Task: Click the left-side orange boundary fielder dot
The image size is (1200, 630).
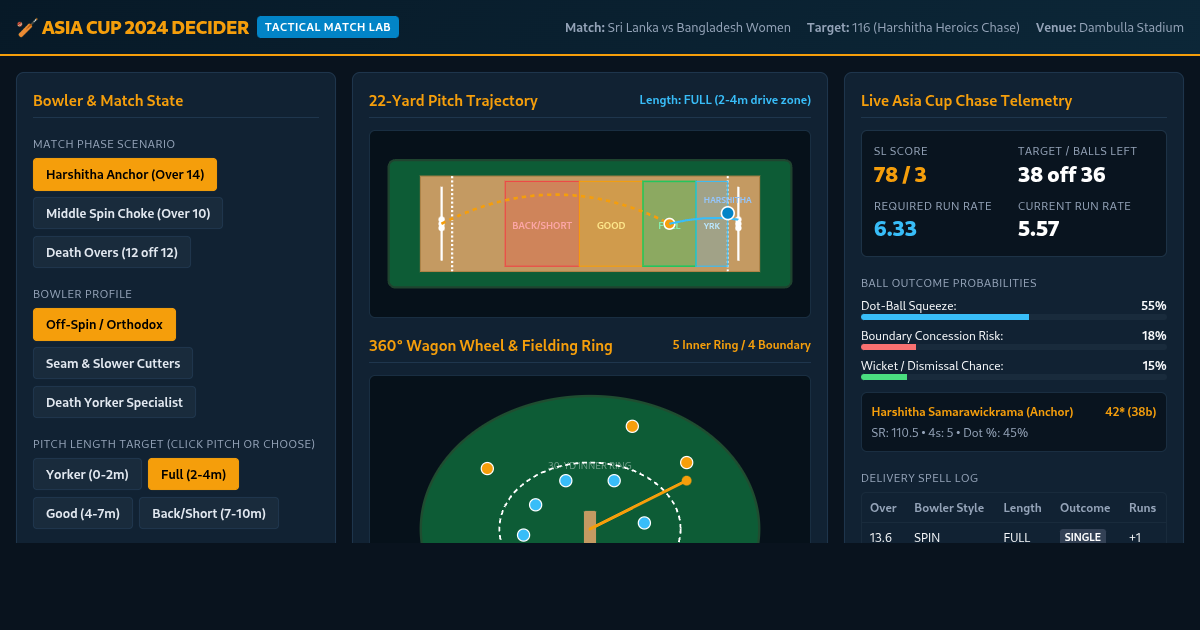Action: point(487,468)
